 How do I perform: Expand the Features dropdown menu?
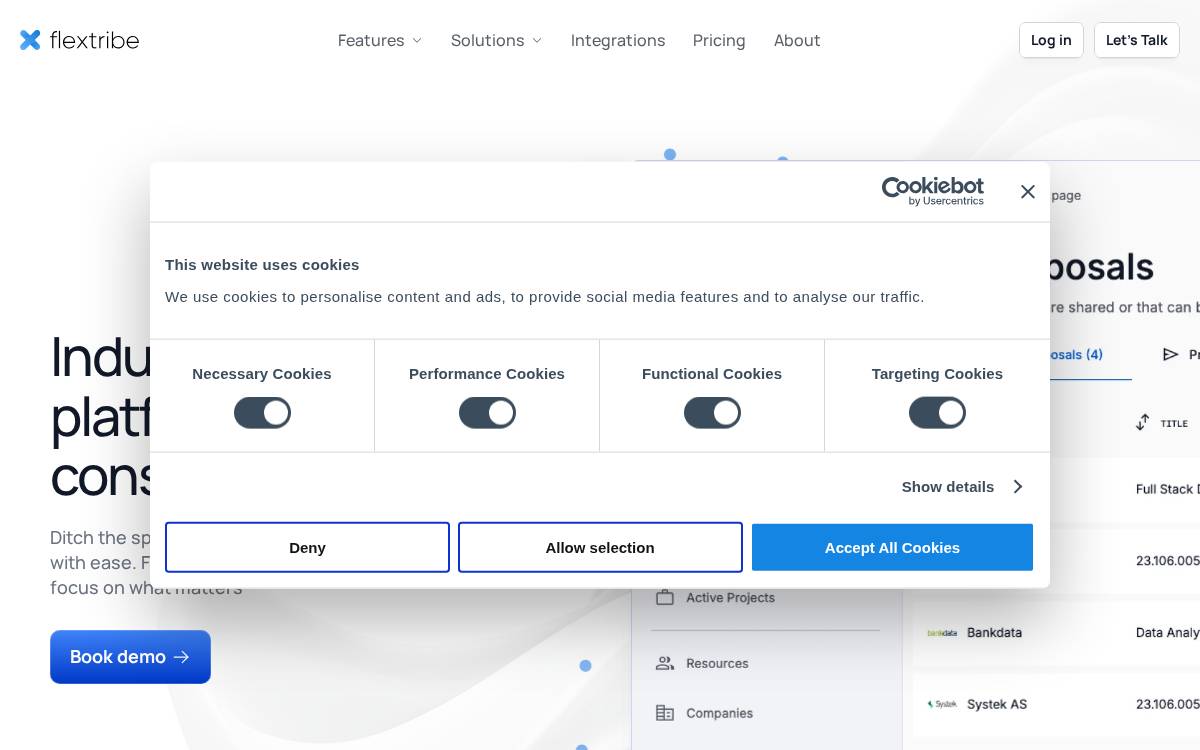click(380, 40)
